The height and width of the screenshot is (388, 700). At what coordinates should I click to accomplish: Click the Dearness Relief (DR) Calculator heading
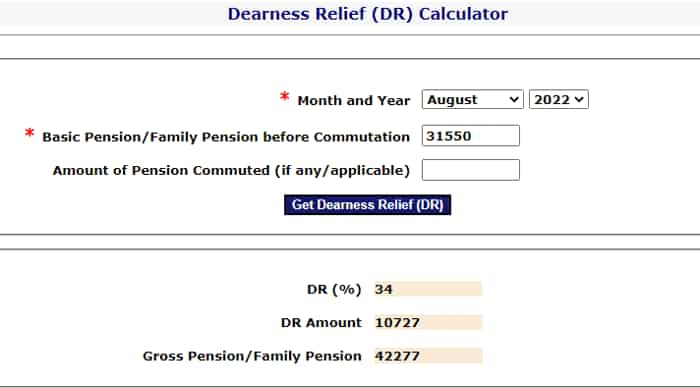[x=368, y=14]
